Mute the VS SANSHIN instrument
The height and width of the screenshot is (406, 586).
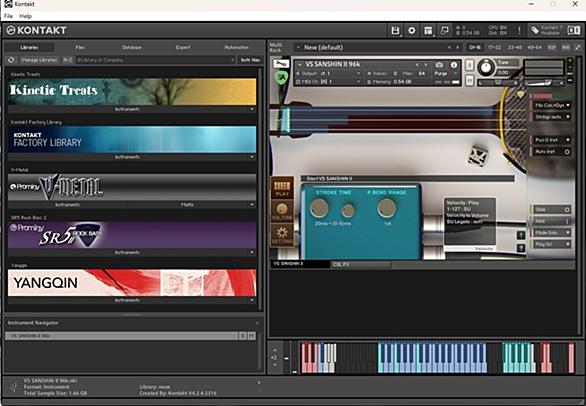pos(470,80)
